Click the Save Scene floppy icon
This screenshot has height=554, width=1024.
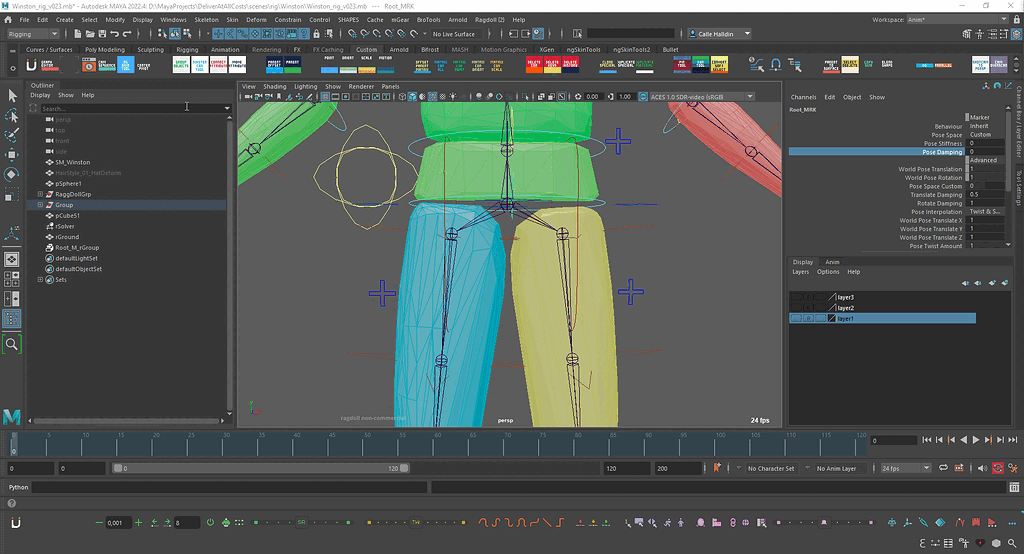[x=102, y=34]
